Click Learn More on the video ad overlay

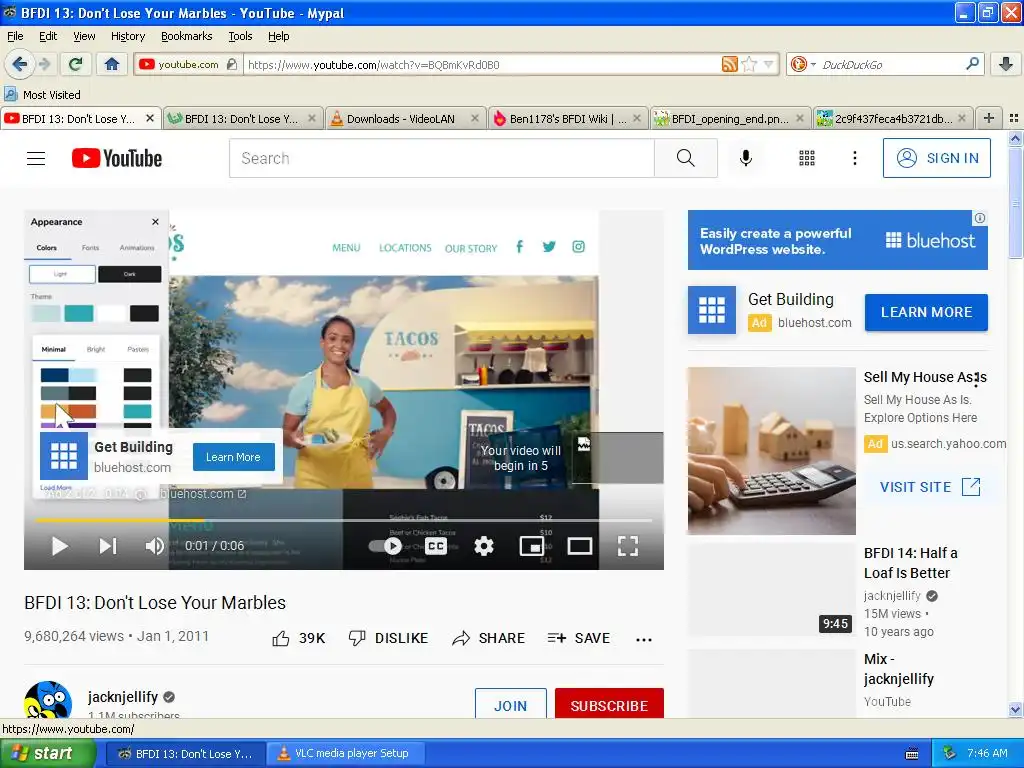pyautogui.click(x=233, y=457)
